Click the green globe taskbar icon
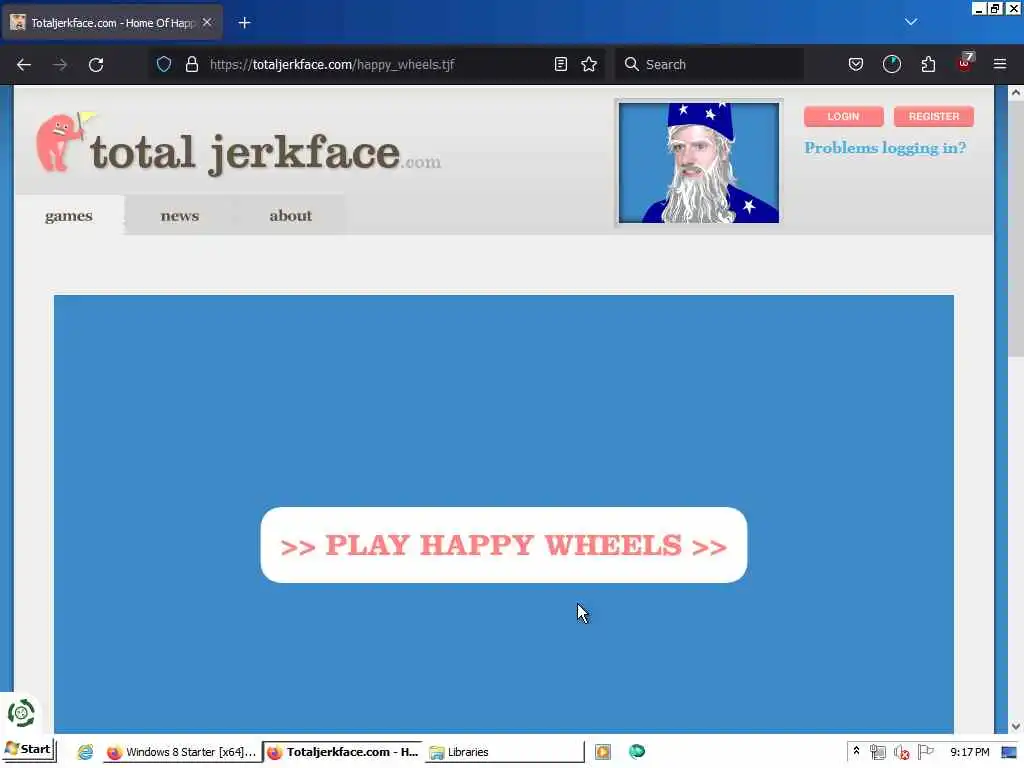The width and height of the screenshot is (1024, 768). pyautogui.click(x=637, y=752)
